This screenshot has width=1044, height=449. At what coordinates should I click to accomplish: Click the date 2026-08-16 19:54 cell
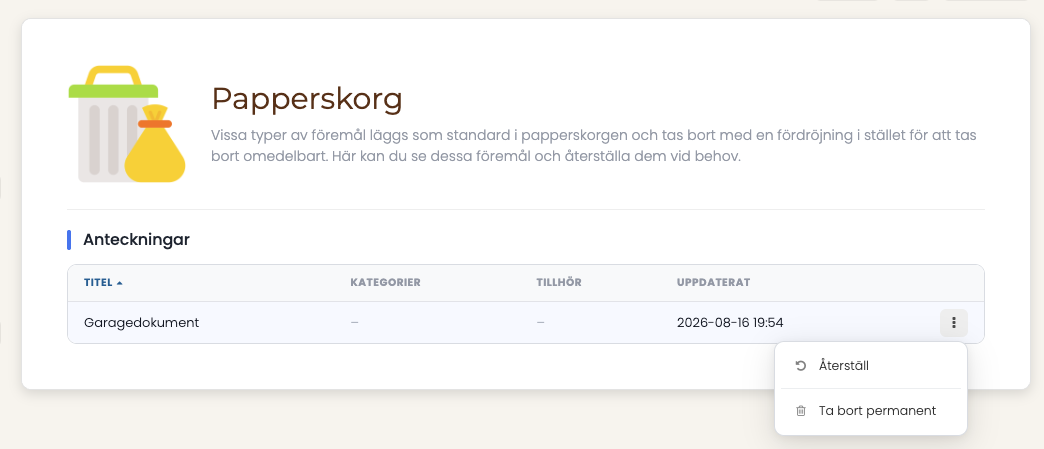pyautogui.click(x=730, y=323)
